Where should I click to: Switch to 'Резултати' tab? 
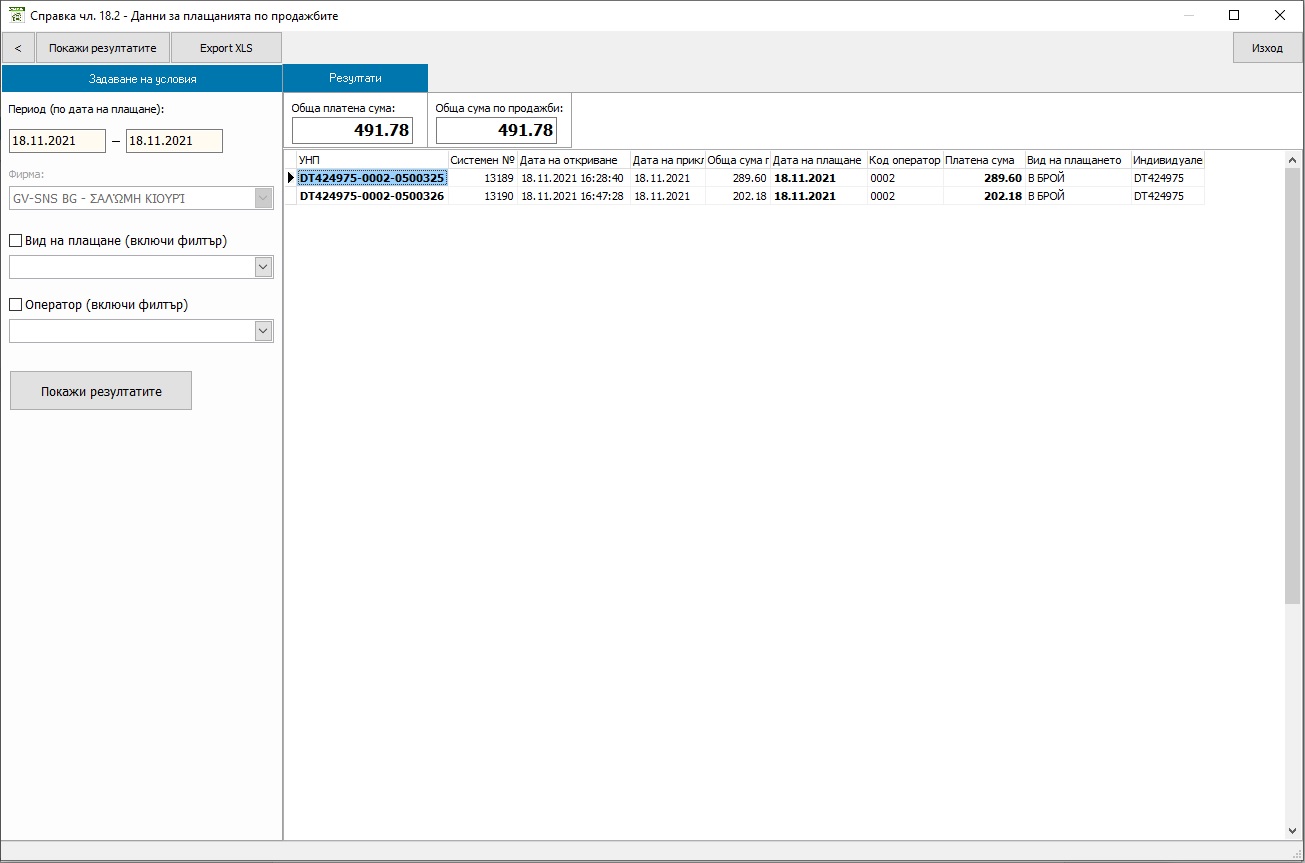coord(356,78)
